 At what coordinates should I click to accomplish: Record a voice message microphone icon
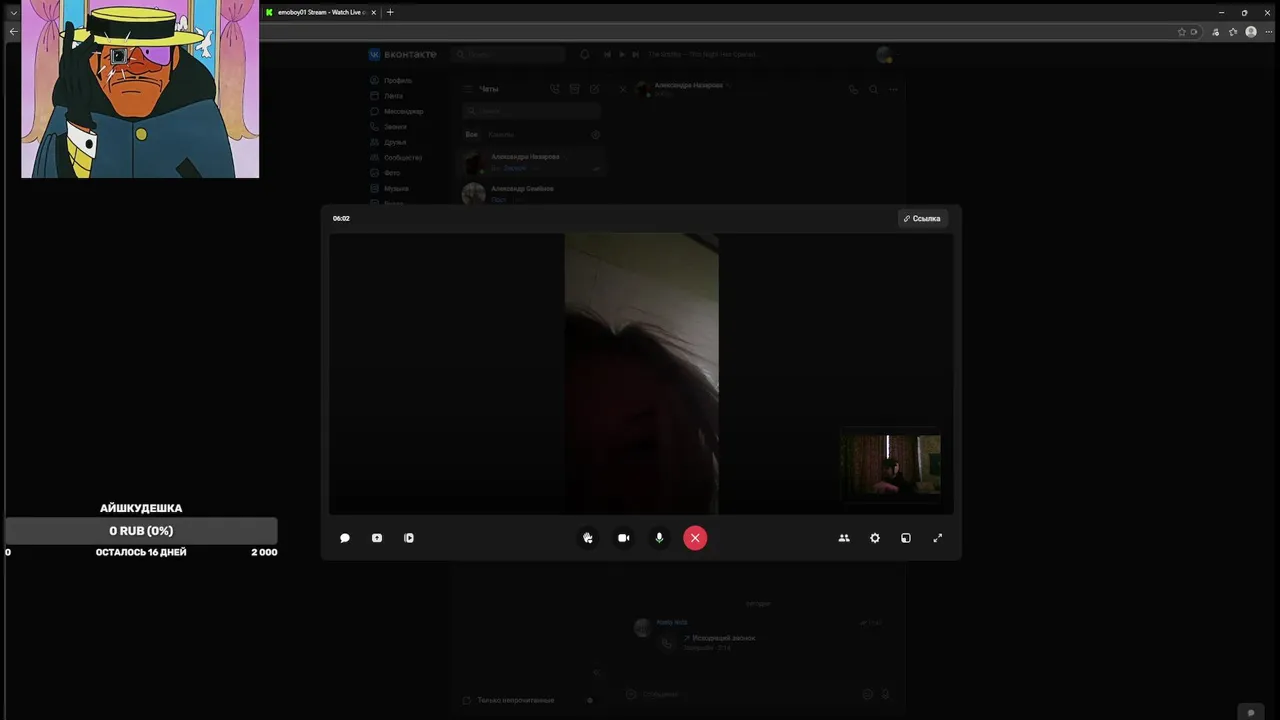pyautogui.click(x=885, y=694)
